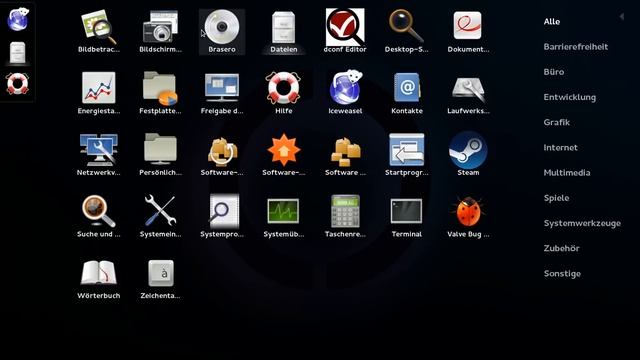Show Internet applications category
The width and height of the screenshot is (640, 360).
pos(560,147)
